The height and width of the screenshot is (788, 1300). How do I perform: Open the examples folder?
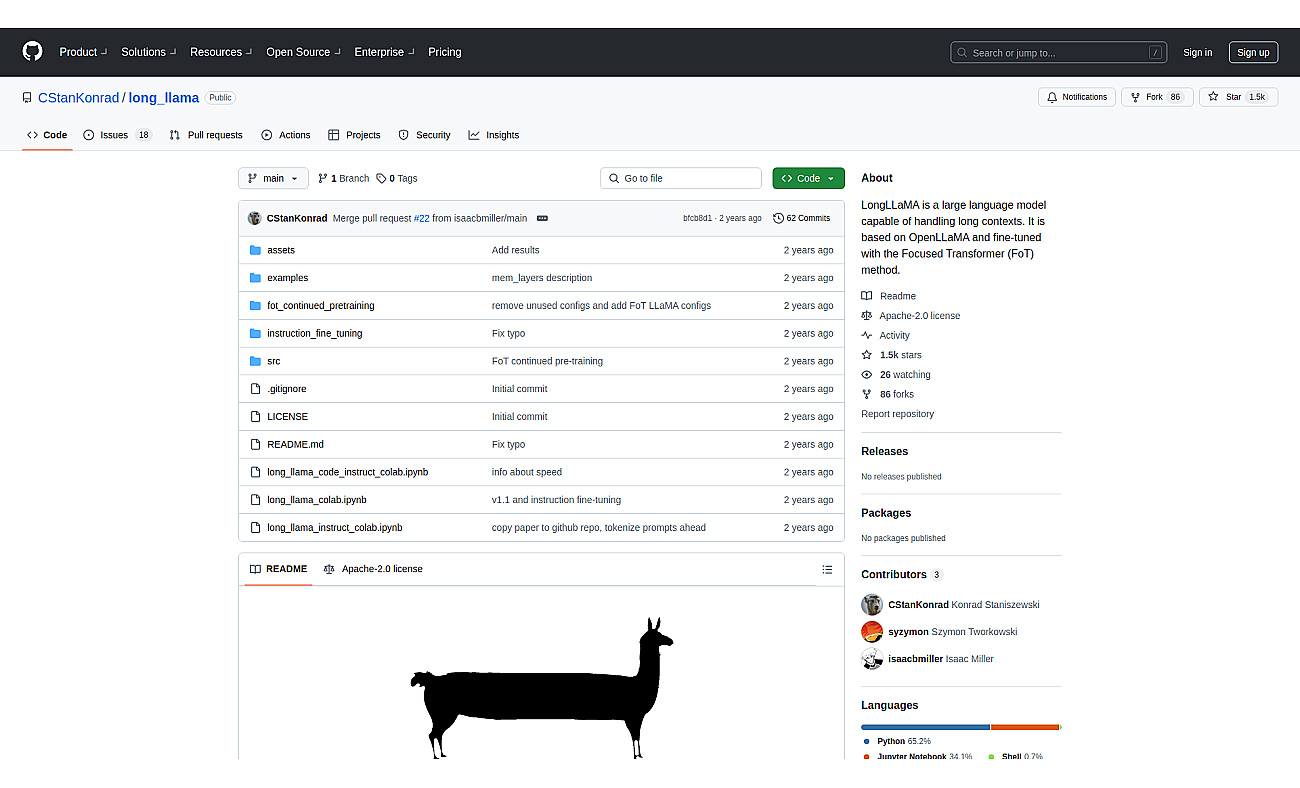tap(287, 278)
